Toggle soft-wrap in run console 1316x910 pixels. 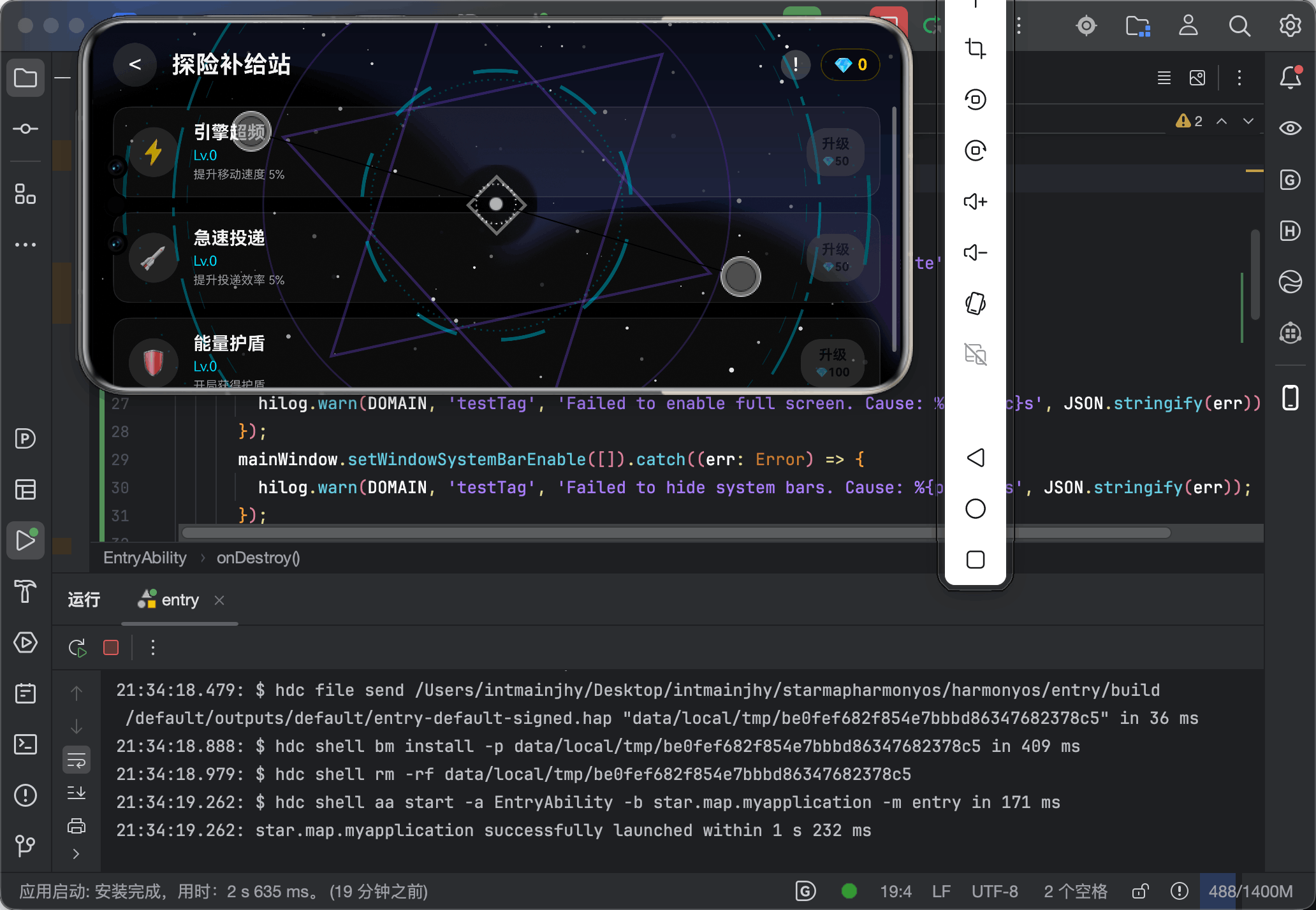(x=77, y=760)
